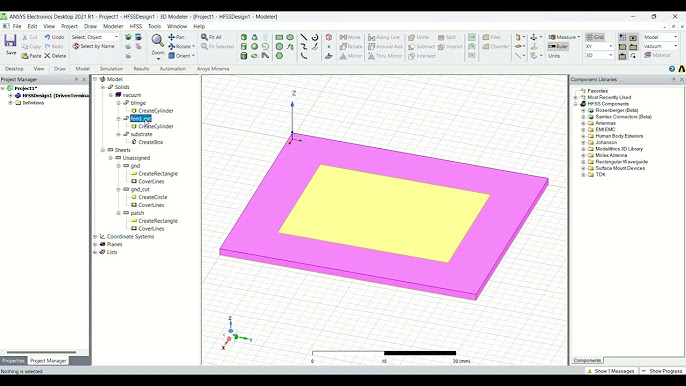
Task: Switch to the Properties panel tab
Action: point(13,361)
